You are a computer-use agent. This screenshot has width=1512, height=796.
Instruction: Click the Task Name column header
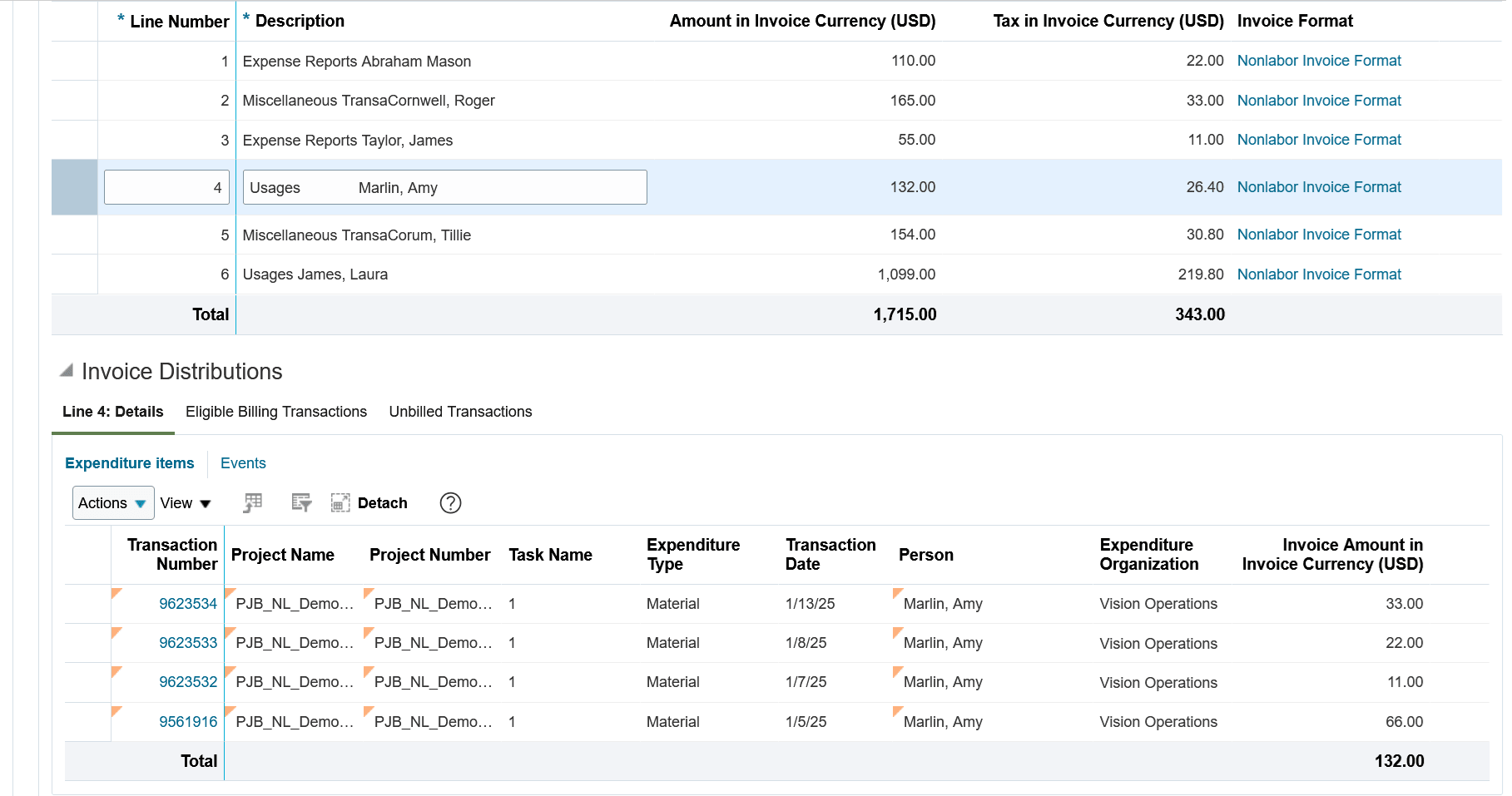click(551, 555)
